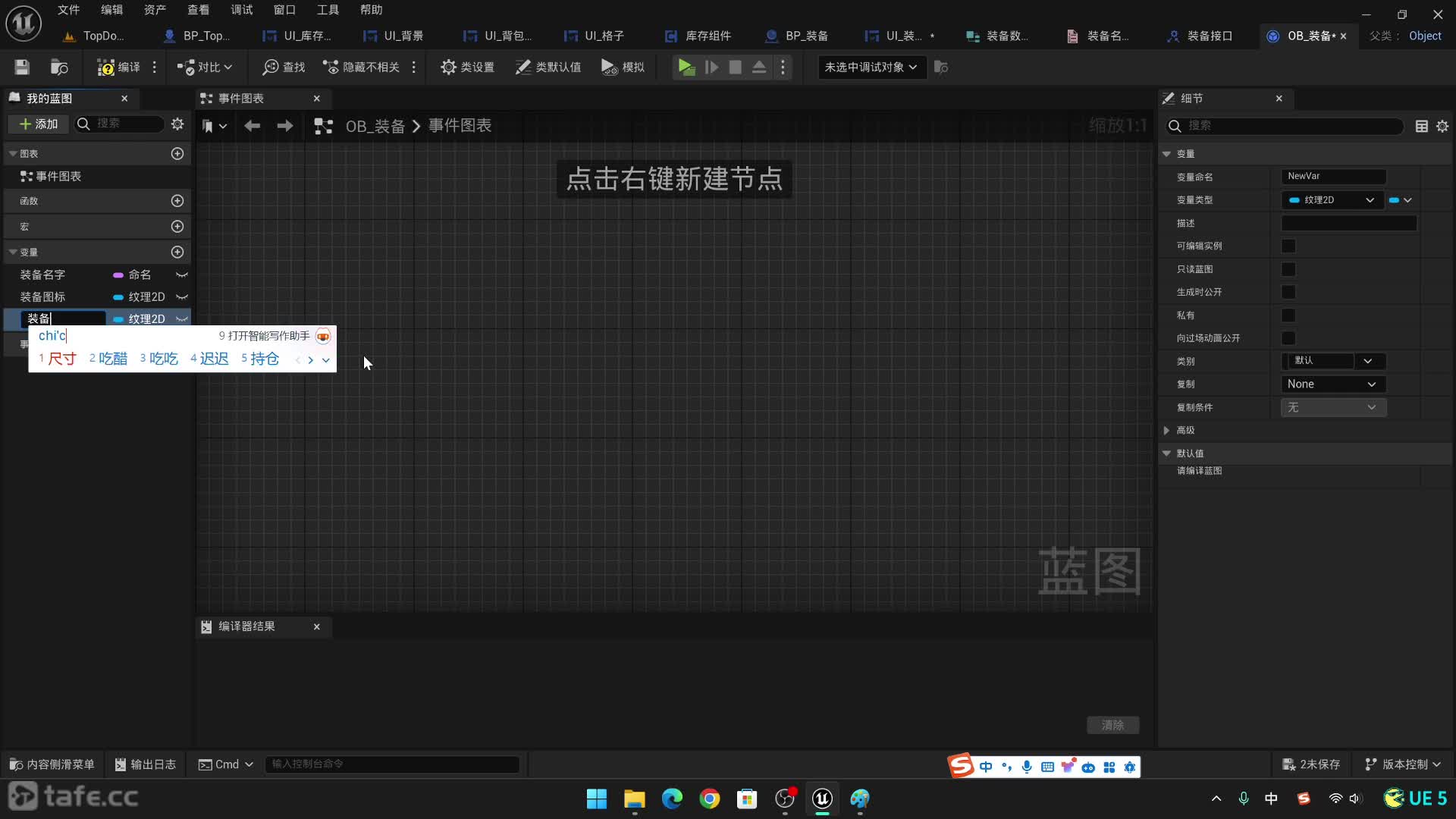Toggle visibility eye of 装备名字

click(x=182, y=275)
